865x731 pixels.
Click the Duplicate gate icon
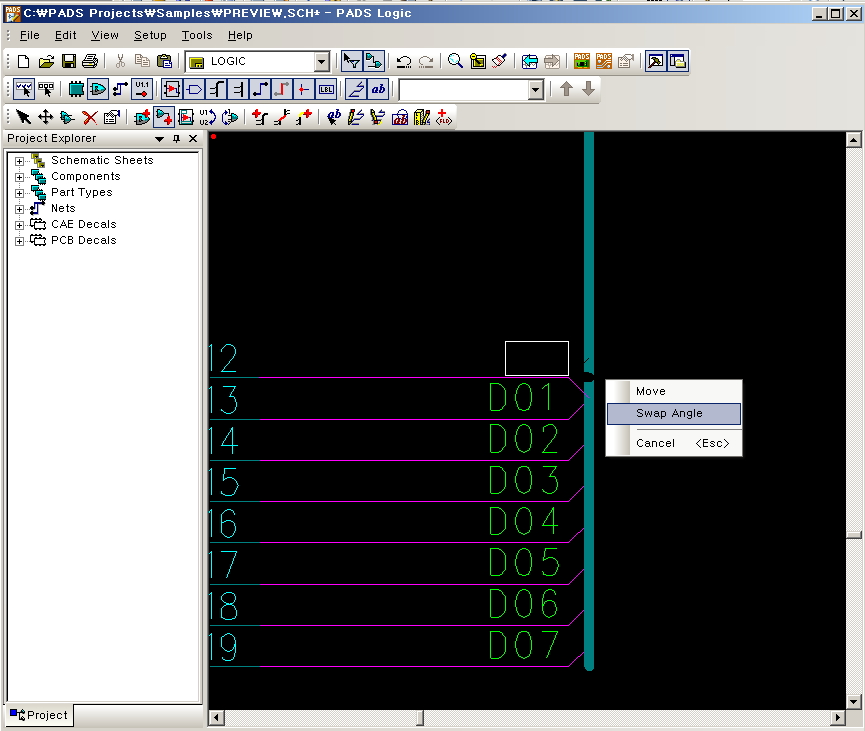67,117
